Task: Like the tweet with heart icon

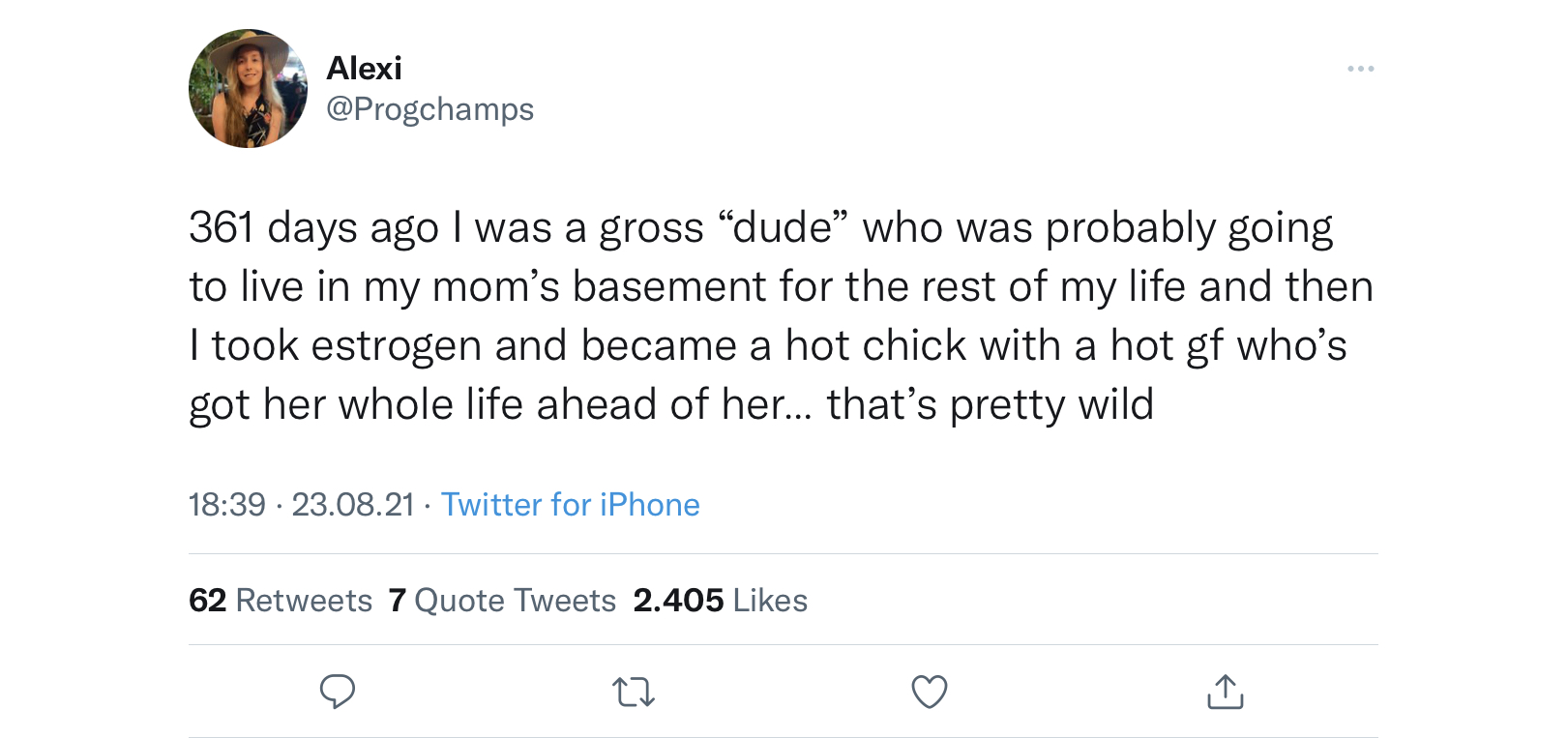Action: 930,692
